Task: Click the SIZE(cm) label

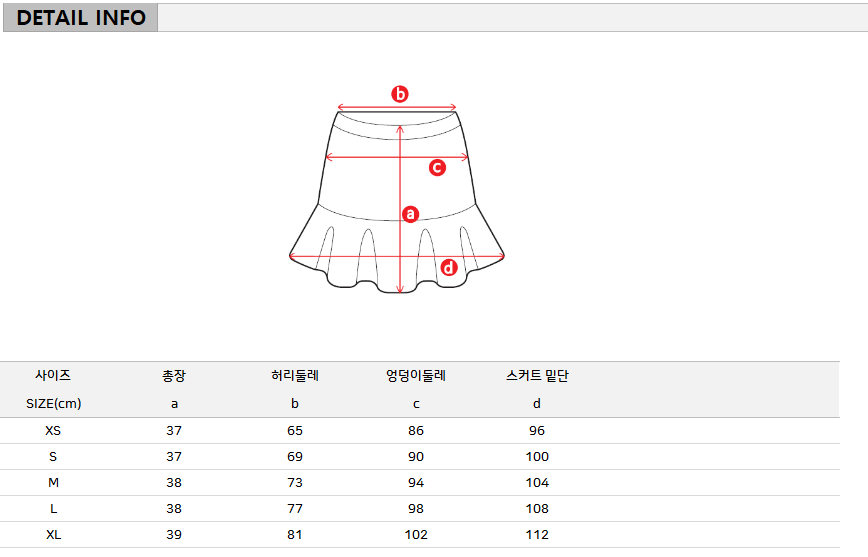Action: (53, 404)
